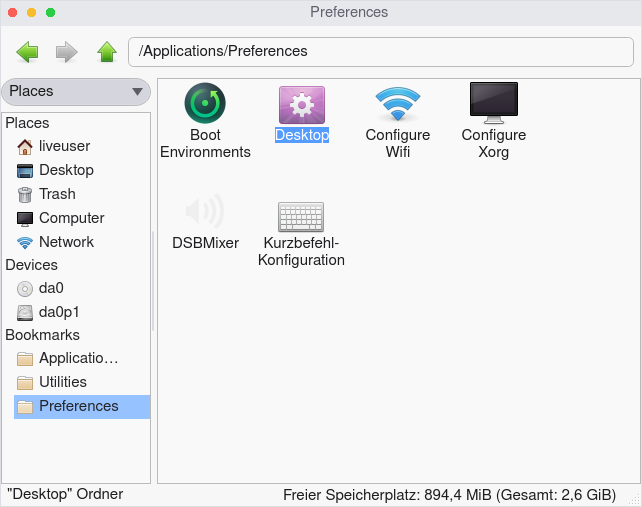The height and width of the screenshot is (507, 642).
Task: Select Computer label in the sidebar
Action: (x=72, y=218)
